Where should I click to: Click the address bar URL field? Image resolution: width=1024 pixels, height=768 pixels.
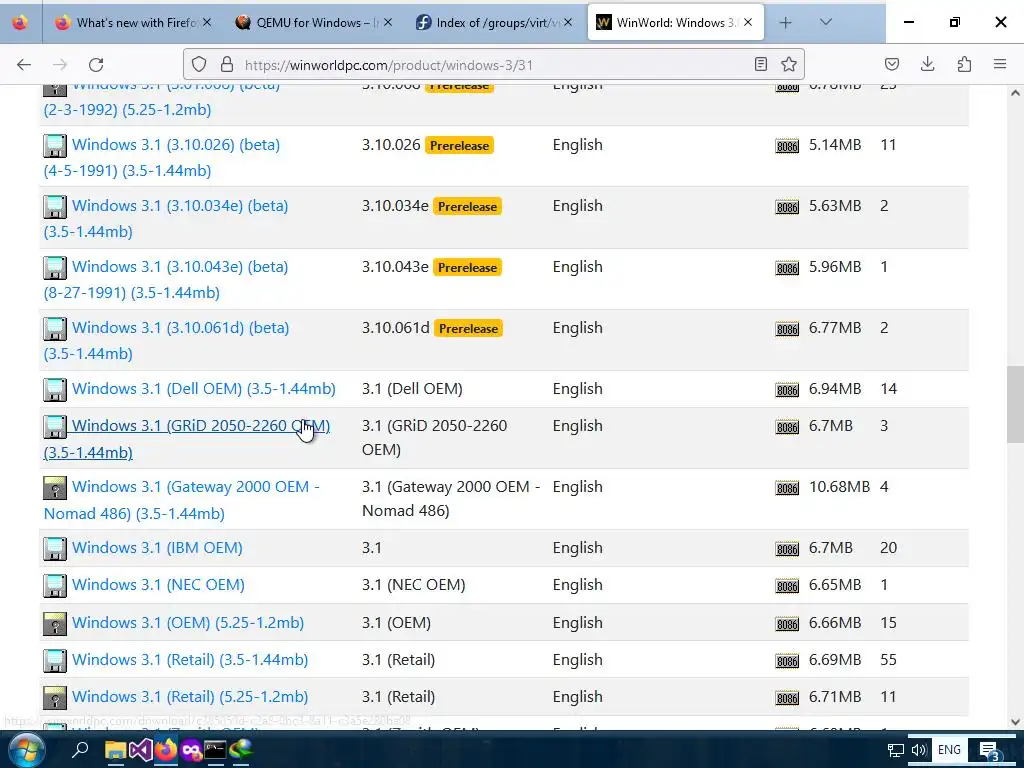pyautogui.click(x=494, y=65)
